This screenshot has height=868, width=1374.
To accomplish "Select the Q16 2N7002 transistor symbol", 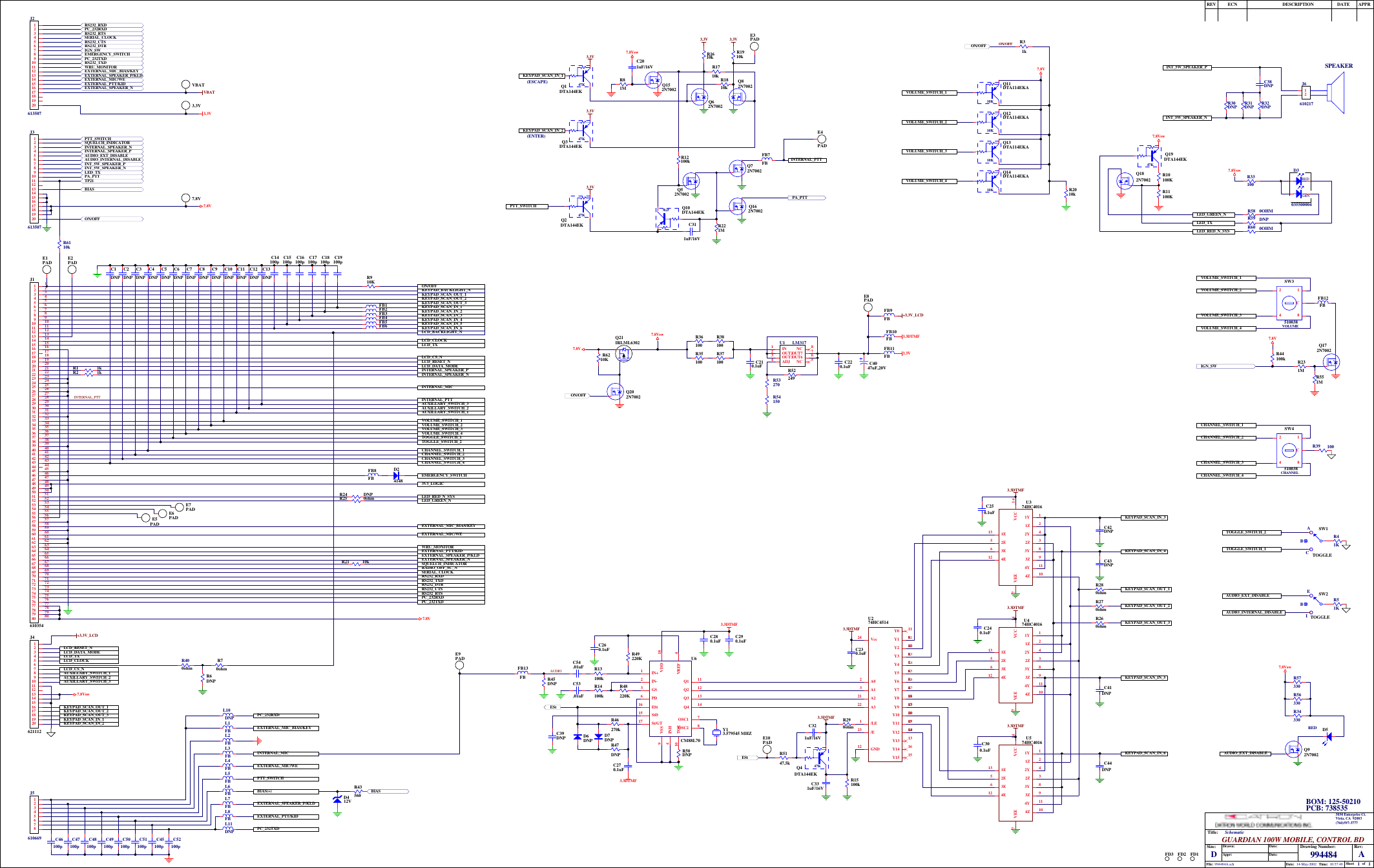I will (x=737, y=205).
